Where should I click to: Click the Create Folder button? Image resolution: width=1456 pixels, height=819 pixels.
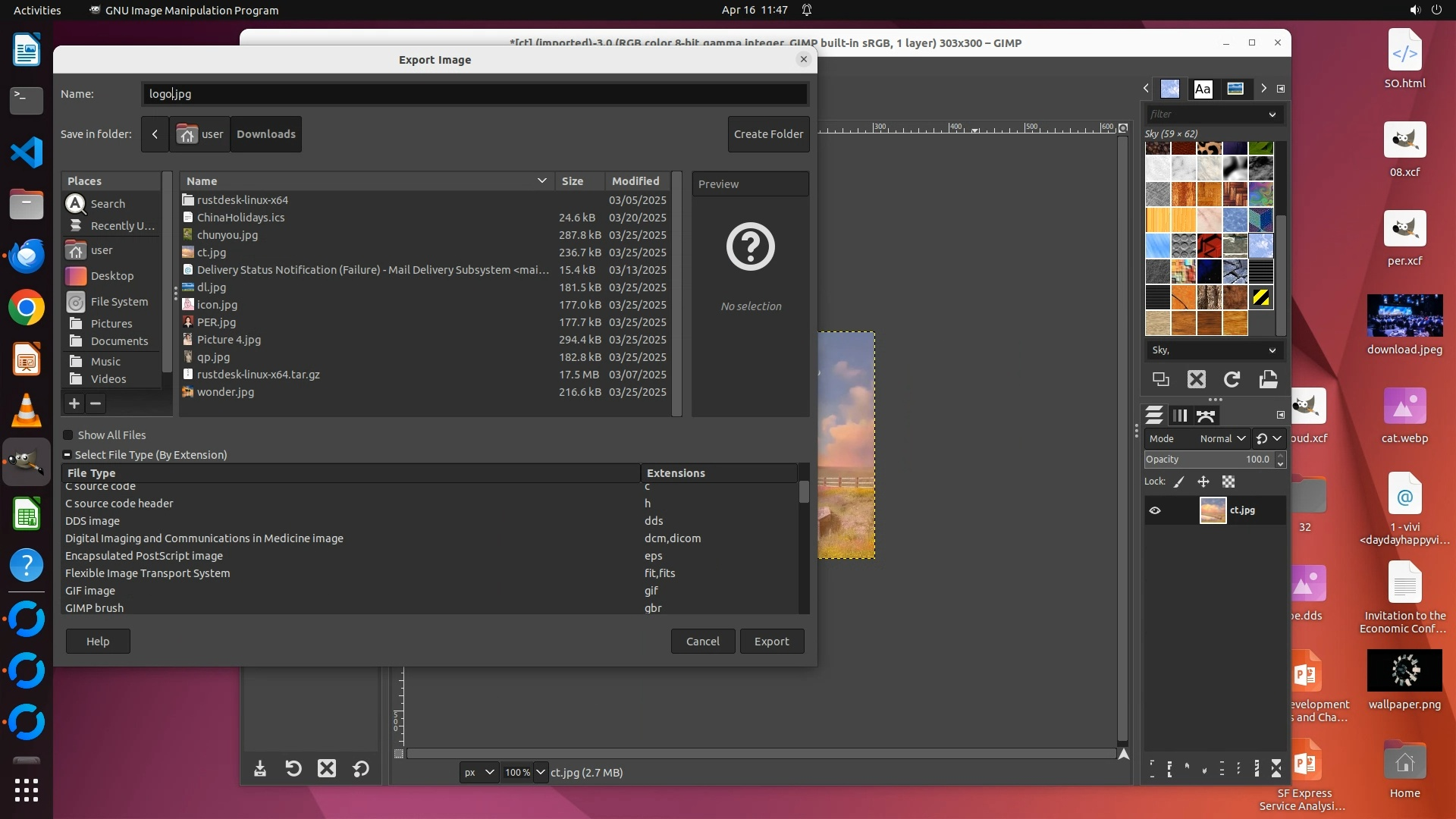point(768,134)
